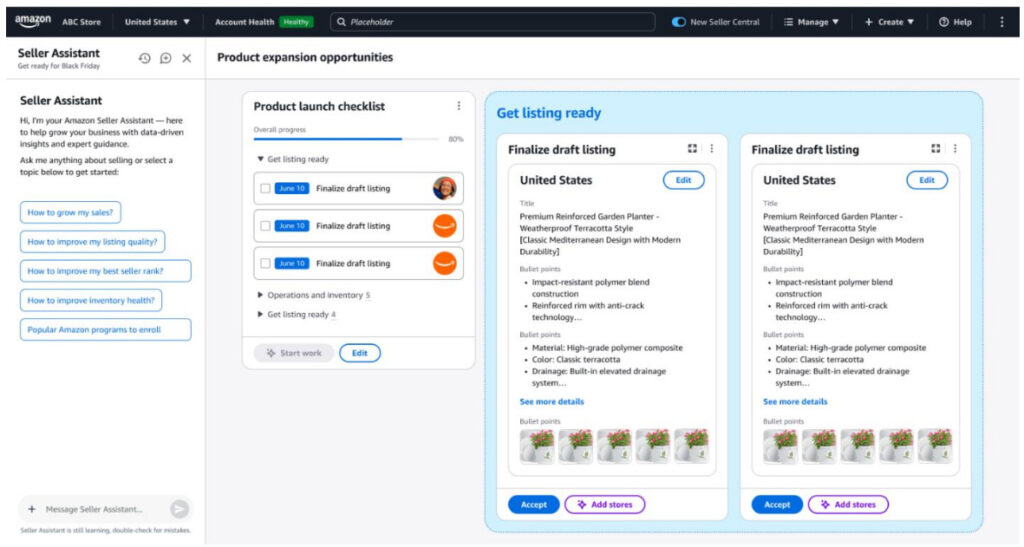Open Product launch checklist three-dot menu
Screen dimensions: 1024x547
click(458, 106)
